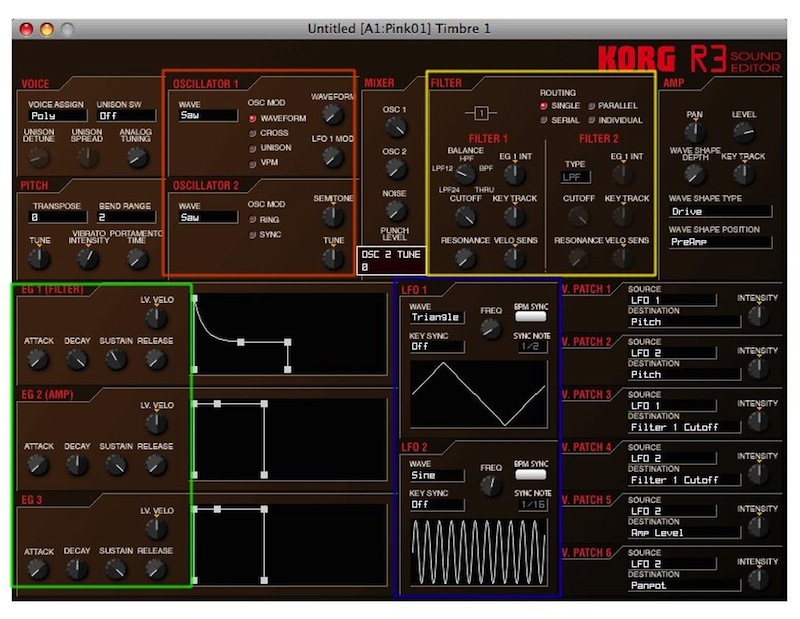Click the Pan knob in Amp section
The image size is (800, 619).
[694, 133]
